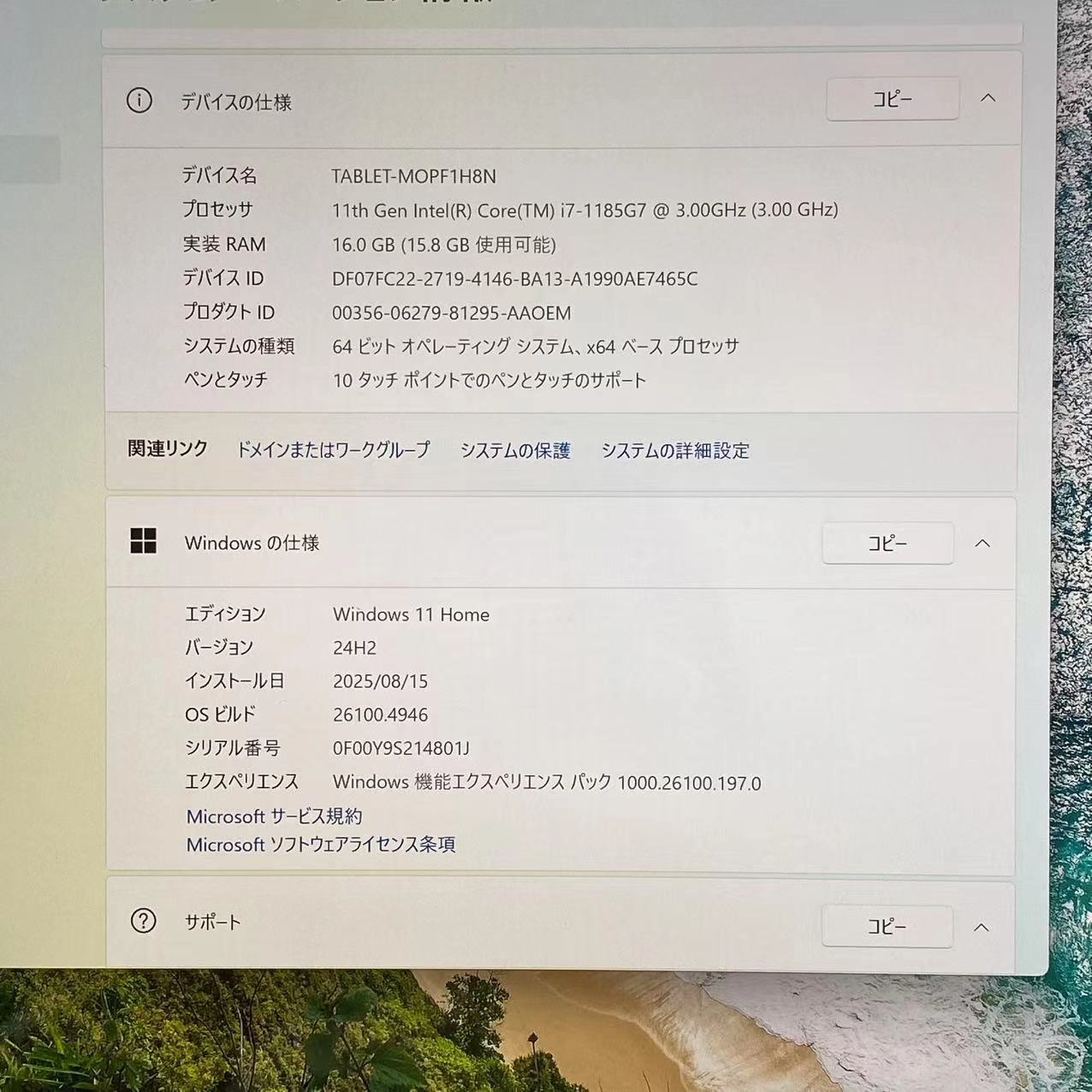Click コピー for device specifications
The height and width of the screenshot is (1092, 1092).
pos(892,98)
